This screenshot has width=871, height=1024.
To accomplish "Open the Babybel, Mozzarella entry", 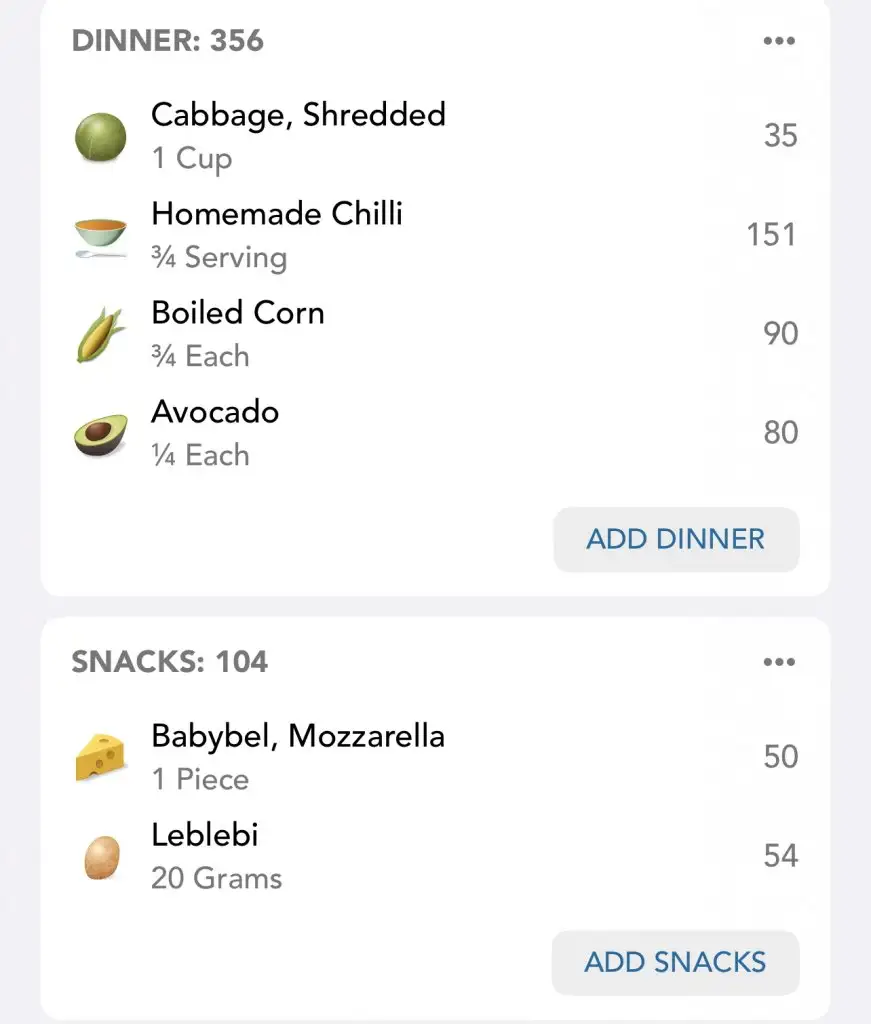I will pos(436,757).
